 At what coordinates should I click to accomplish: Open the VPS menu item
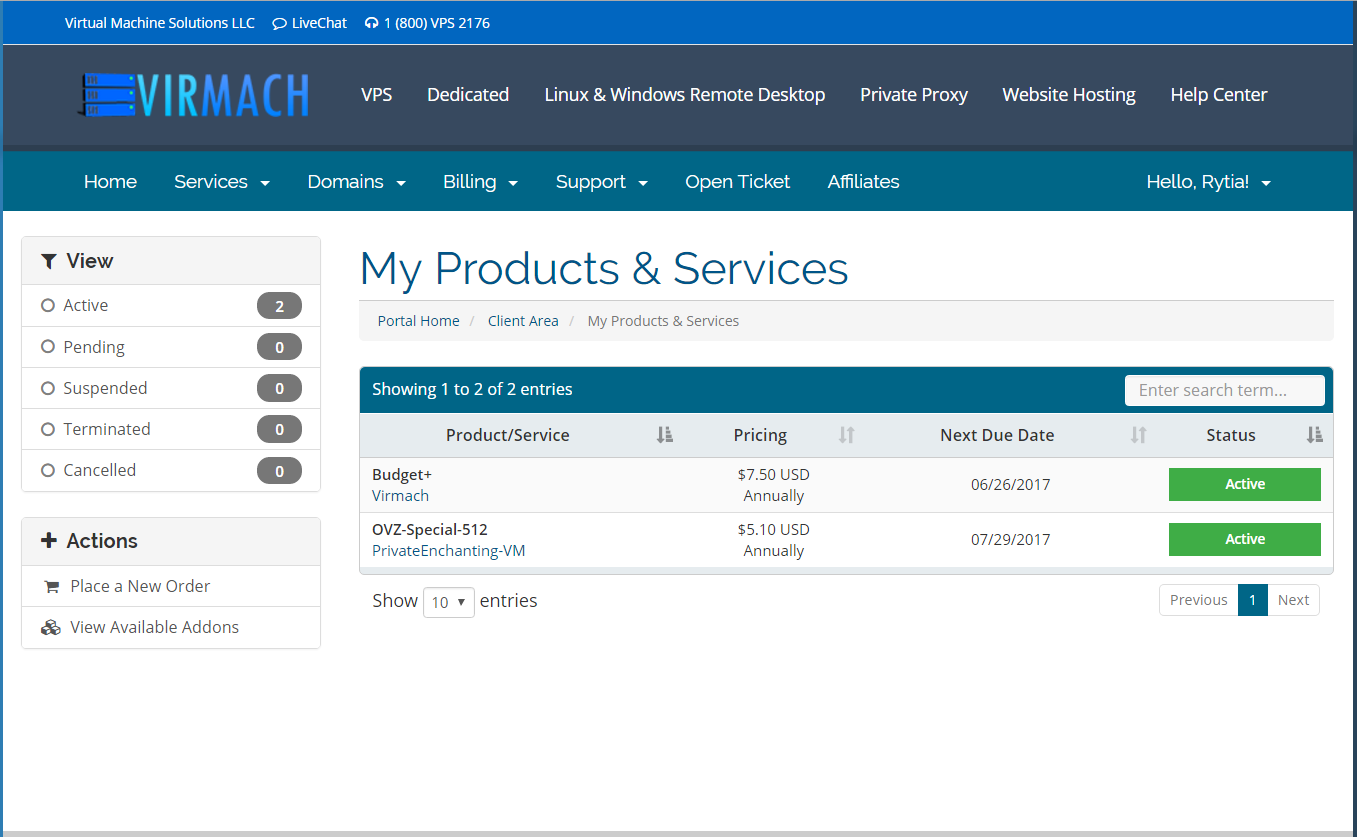coord(377,95)
